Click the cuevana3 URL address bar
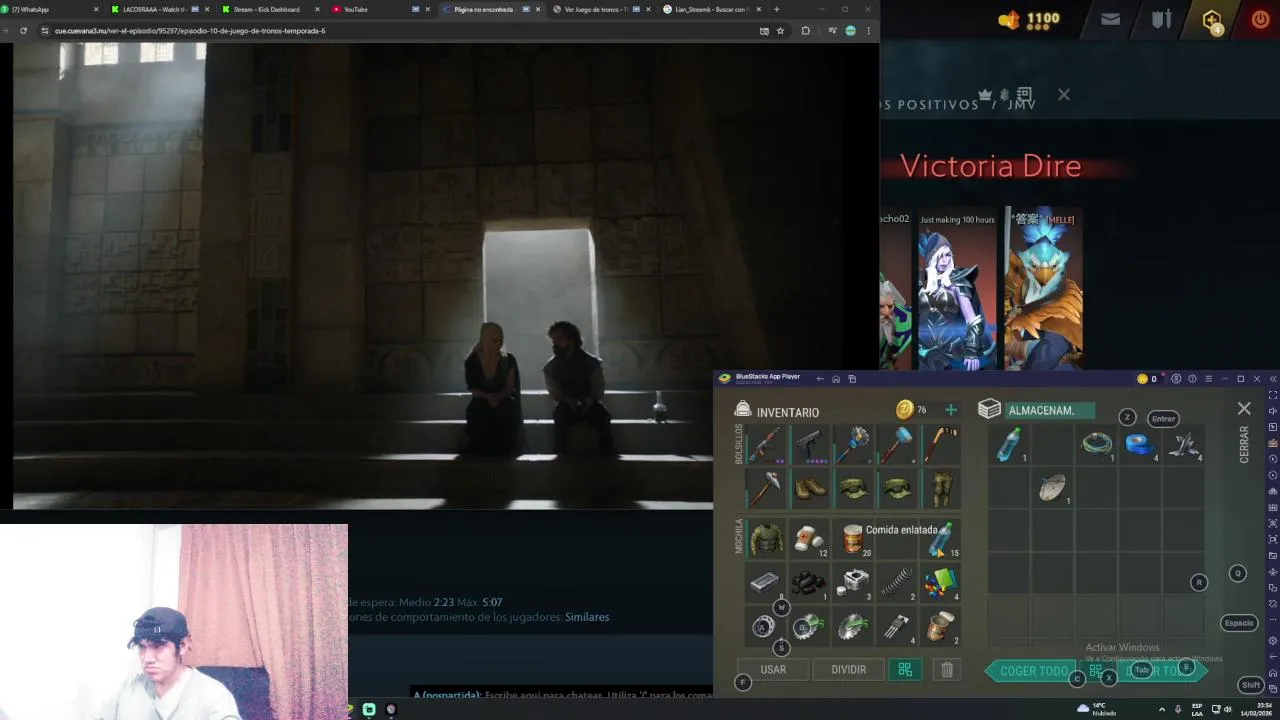Image resolution: width=1280 pixels, height=720 pixels. (400, 31)
